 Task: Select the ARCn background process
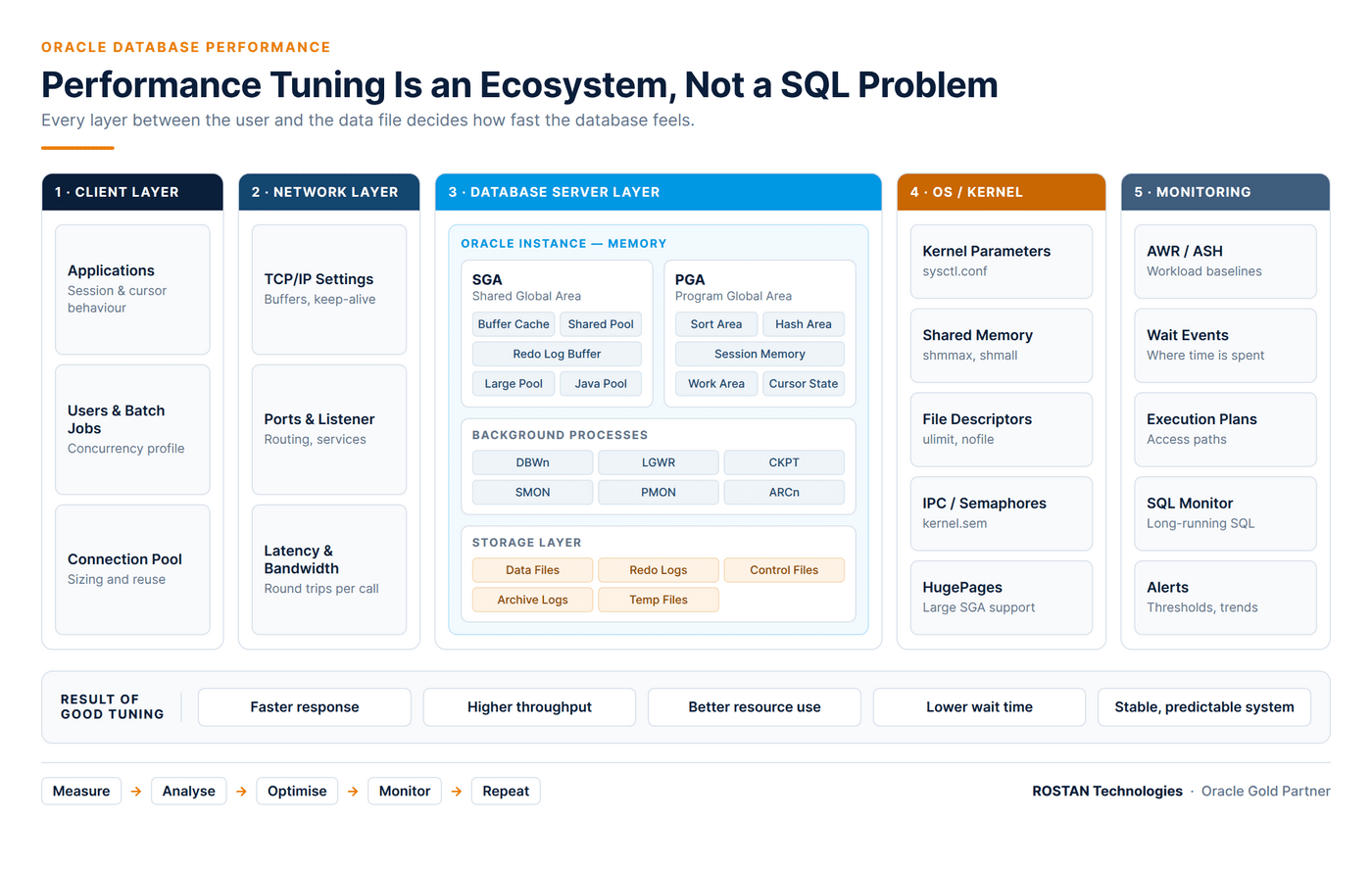(x=784, y=493)
